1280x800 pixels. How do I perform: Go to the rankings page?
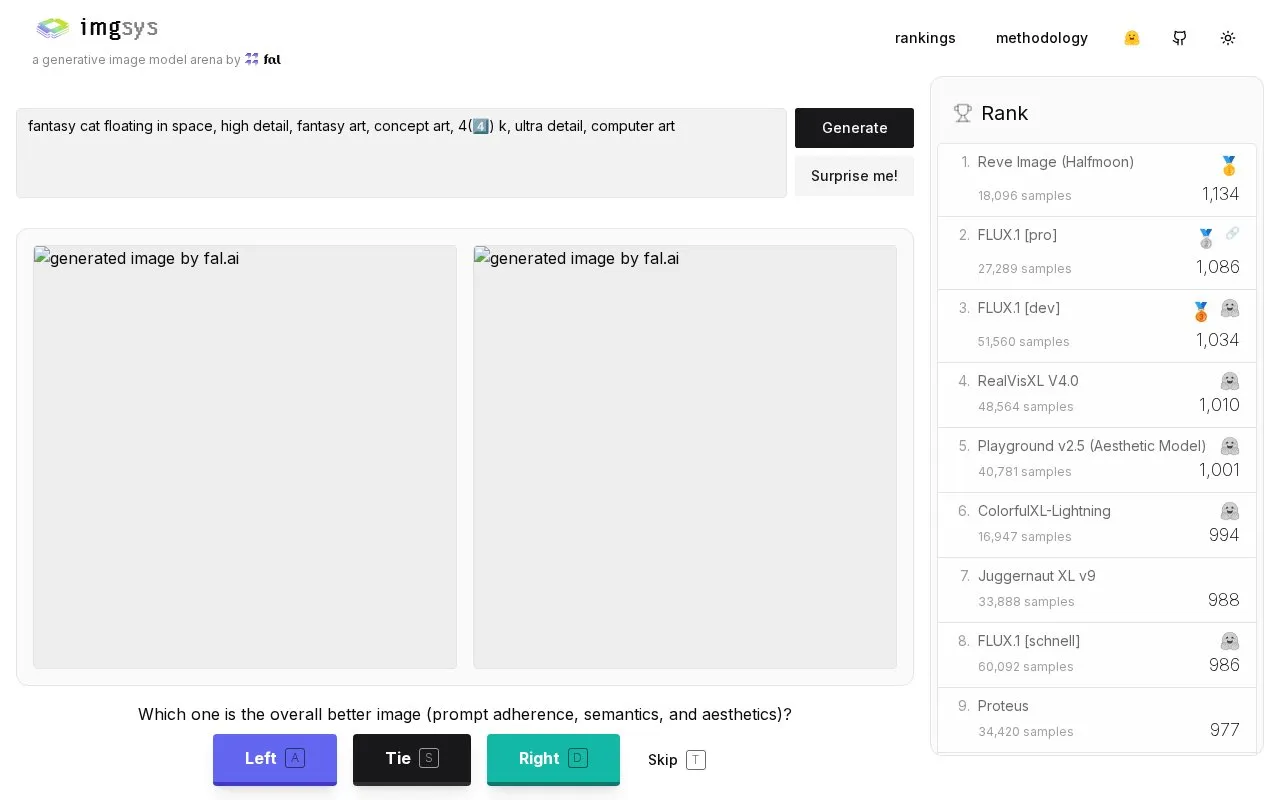pyautogui.click(x=925, y=38)
